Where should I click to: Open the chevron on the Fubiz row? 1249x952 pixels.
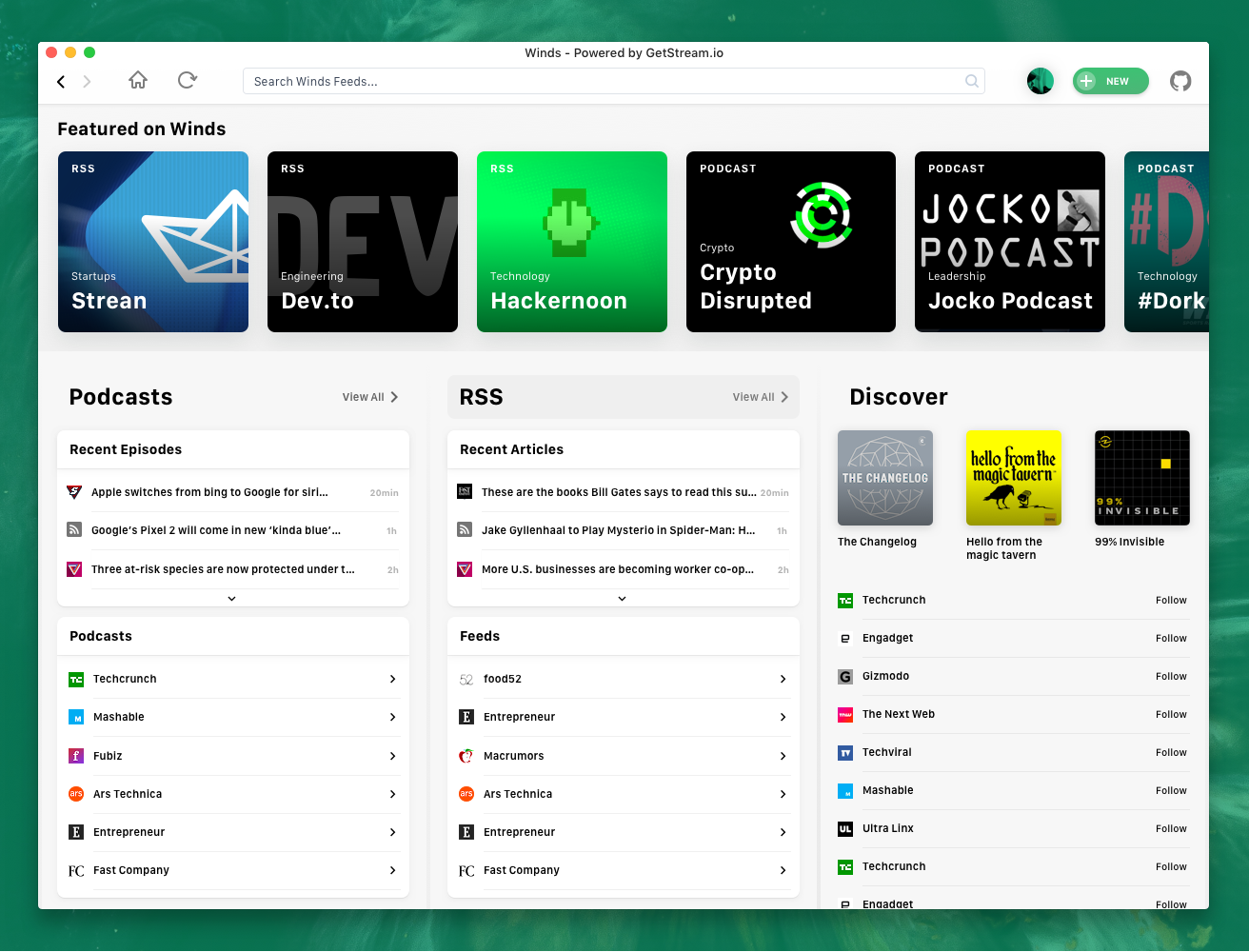pos(393,756)
